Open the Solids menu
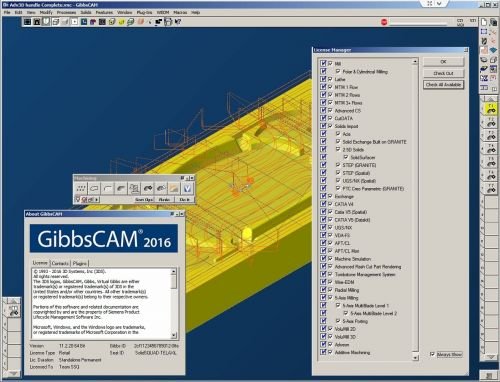 [x=86, y=12]
